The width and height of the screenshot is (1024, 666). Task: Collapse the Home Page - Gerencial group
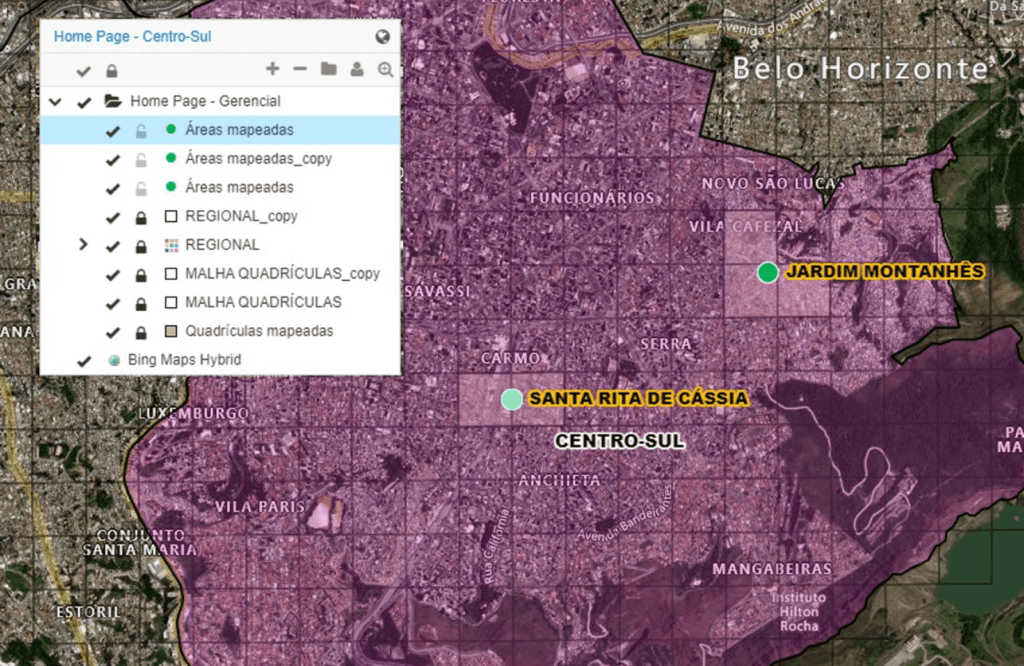56,101
